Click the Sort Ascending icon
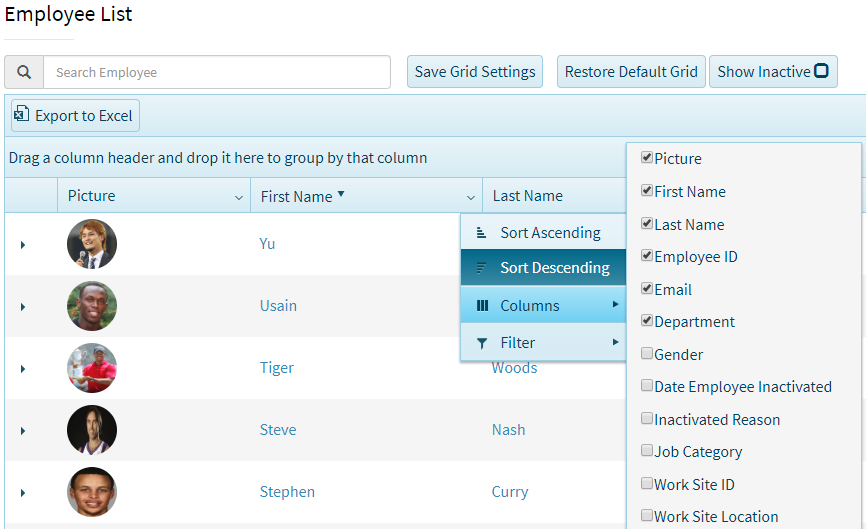 482,233
